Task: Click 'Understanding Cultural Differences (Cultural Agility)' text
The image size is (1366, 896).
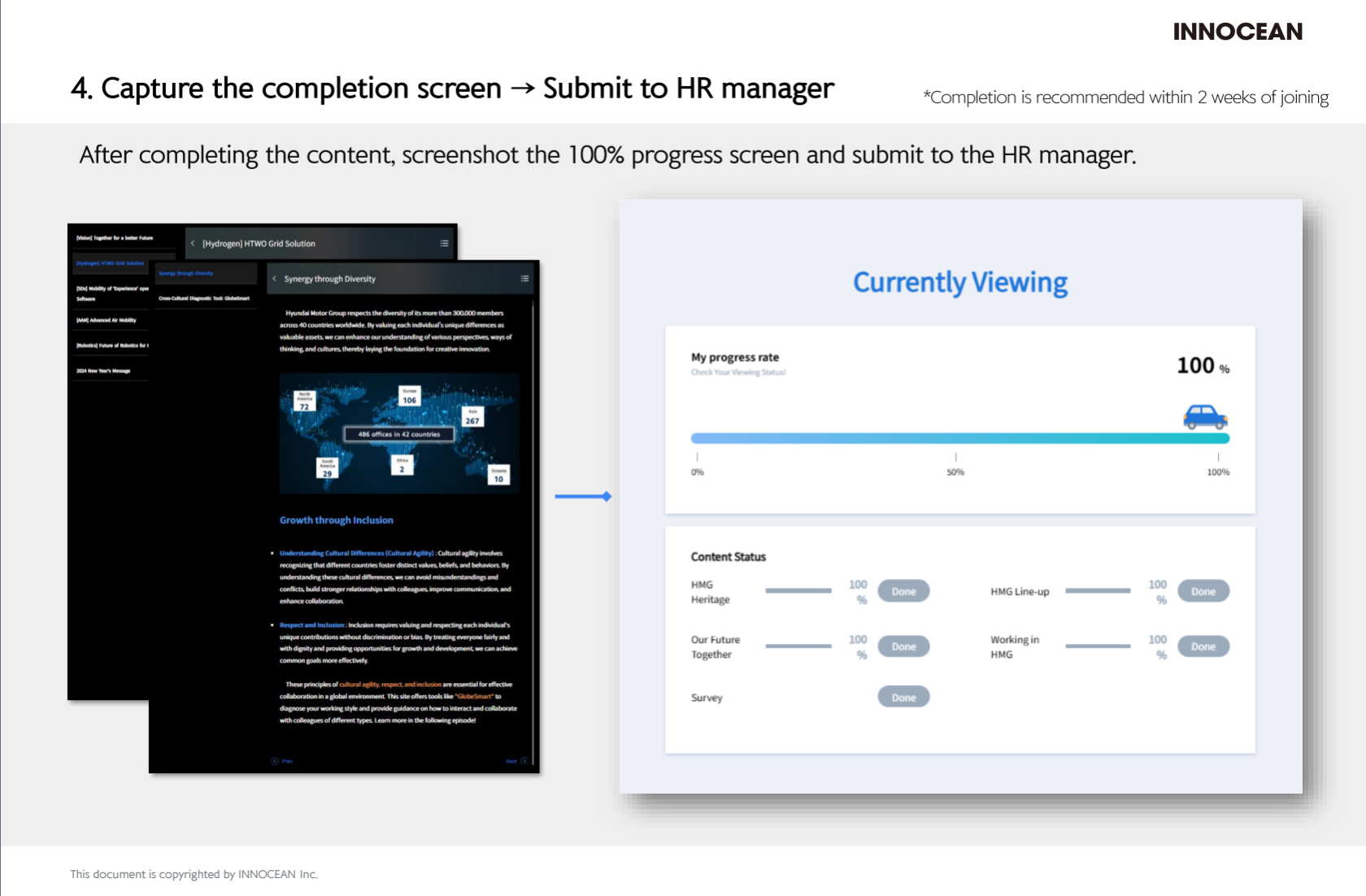Action: [x=357, y=553]
